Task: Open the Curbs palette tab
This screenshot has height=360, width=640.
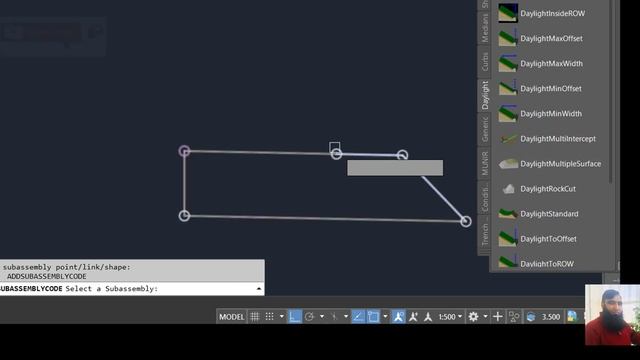Action: pos(484,61)
